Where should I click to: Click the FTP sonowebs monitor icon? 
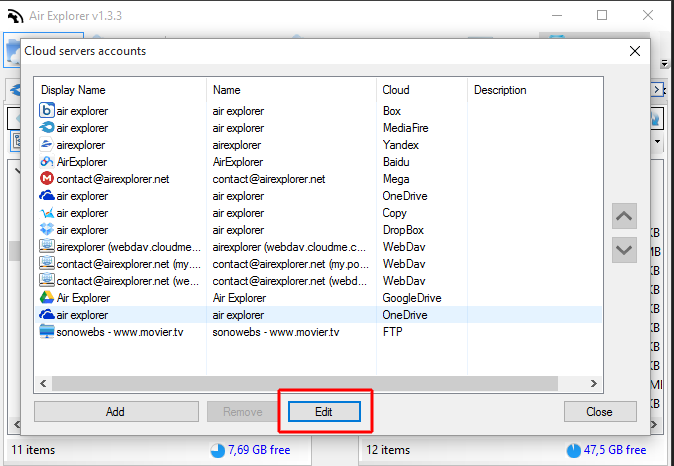pyautogui.click(x=47, y=331)
